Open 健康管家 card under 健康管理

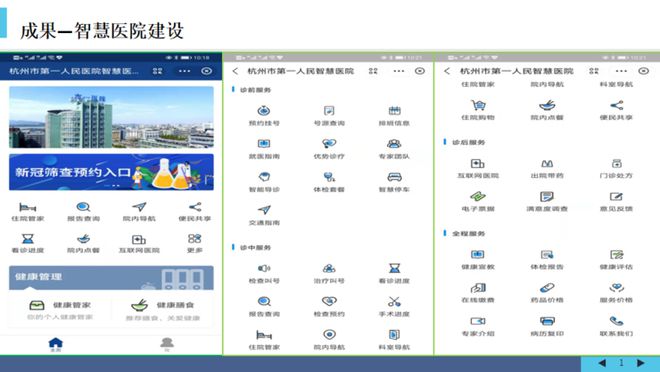pos(60,310)
